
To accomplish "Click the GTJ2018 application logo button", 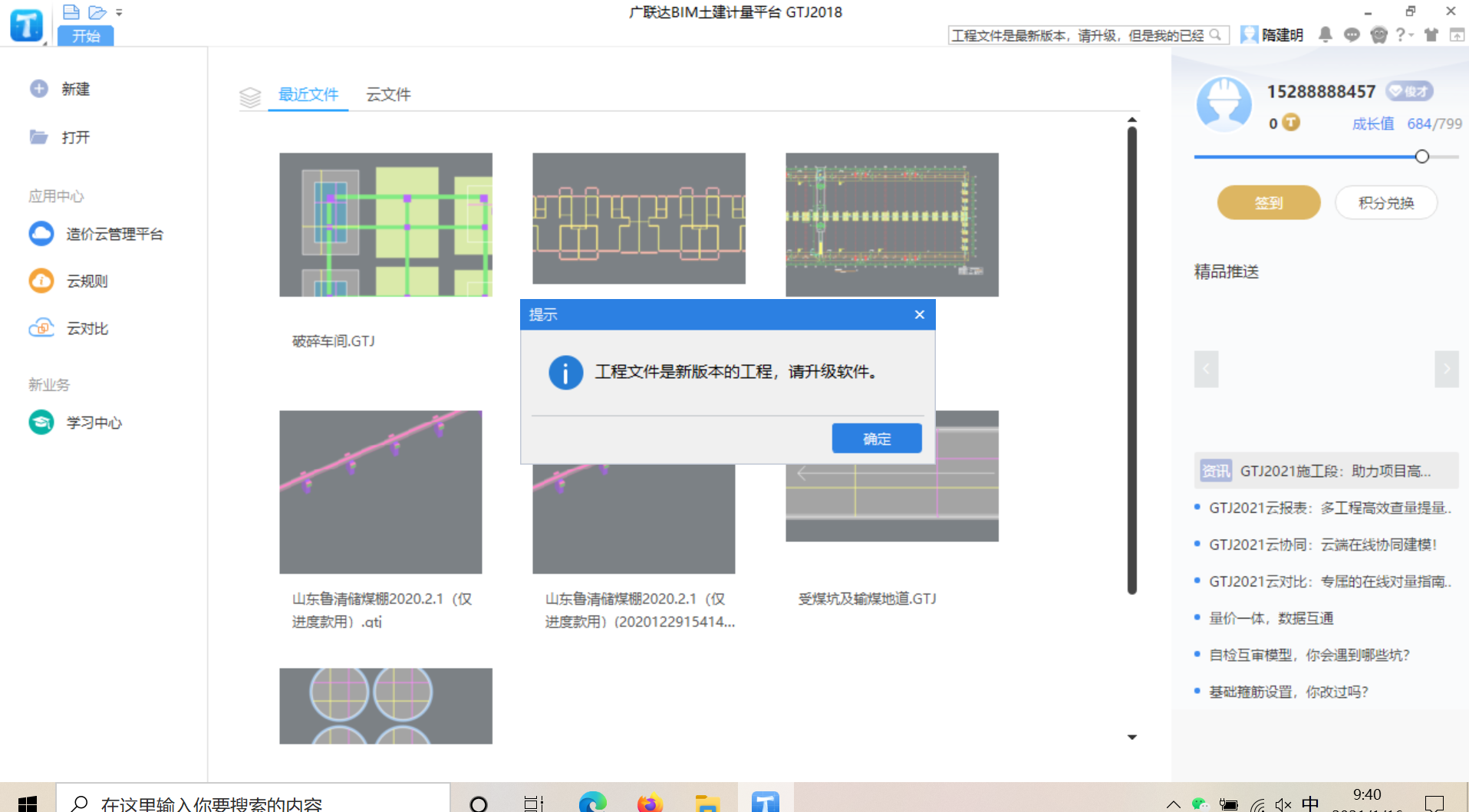I will 26,25.
